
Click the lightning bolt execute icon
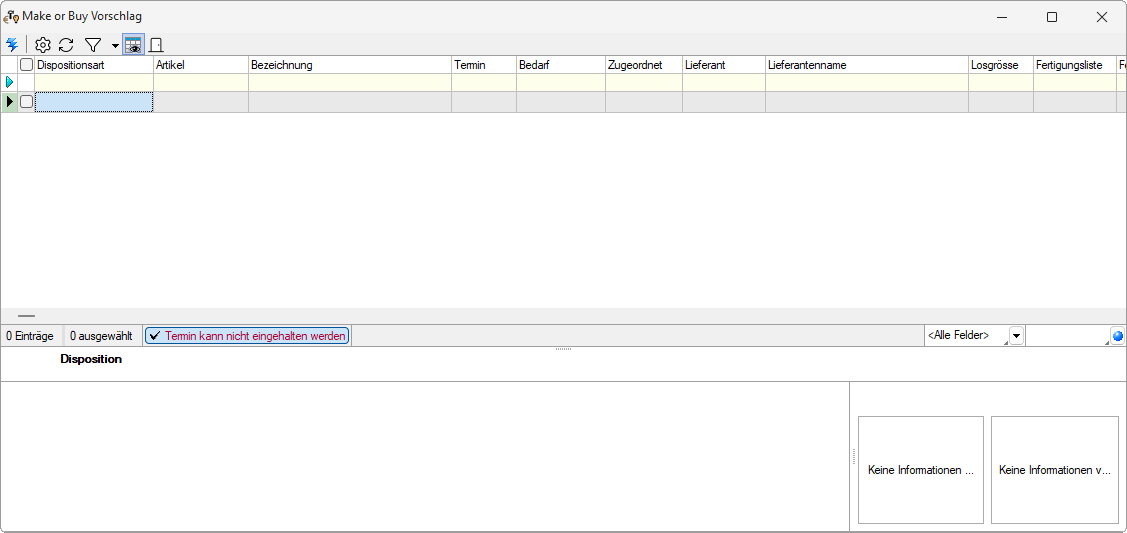[12, 45]
